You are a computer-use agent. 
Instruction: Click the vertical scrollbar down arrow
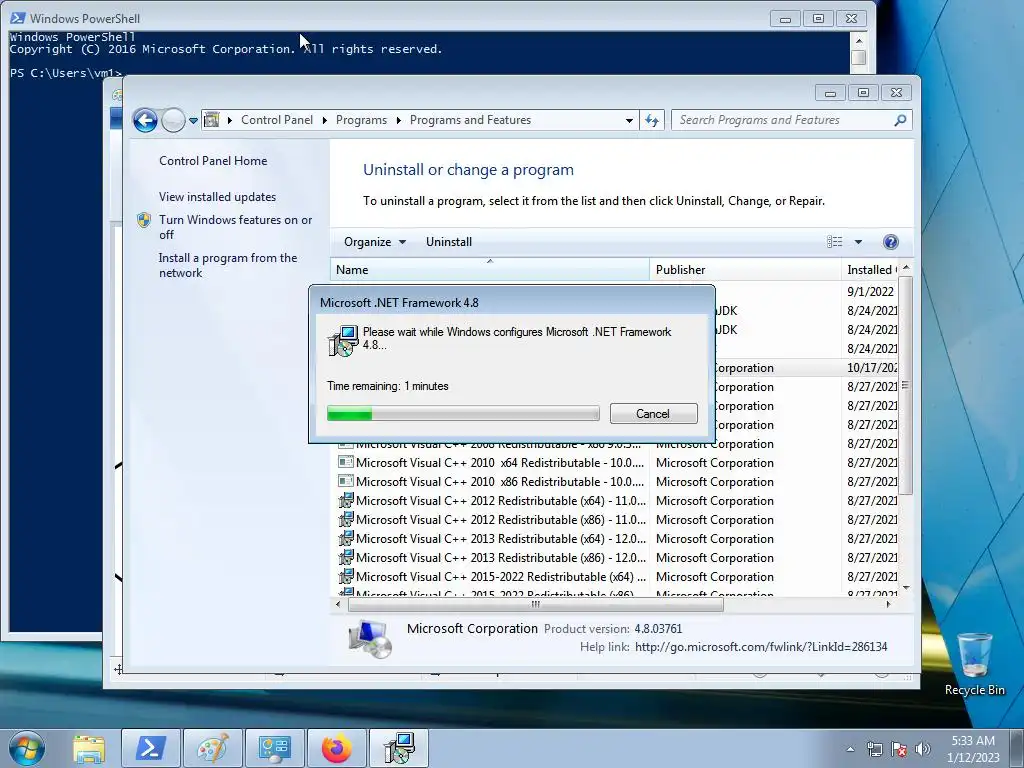point(906,588)
